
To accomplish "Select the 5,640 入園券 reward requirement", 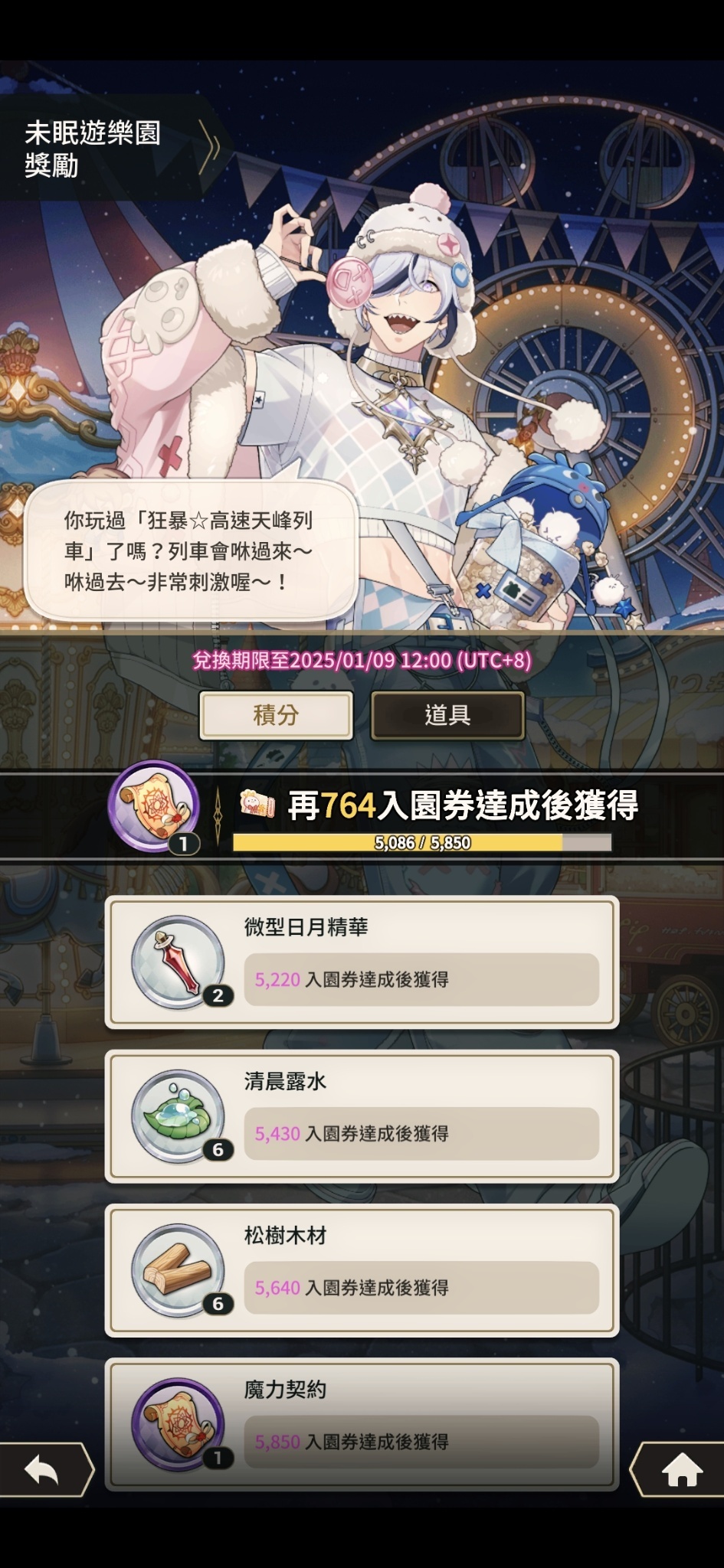I will (421, 1288).
